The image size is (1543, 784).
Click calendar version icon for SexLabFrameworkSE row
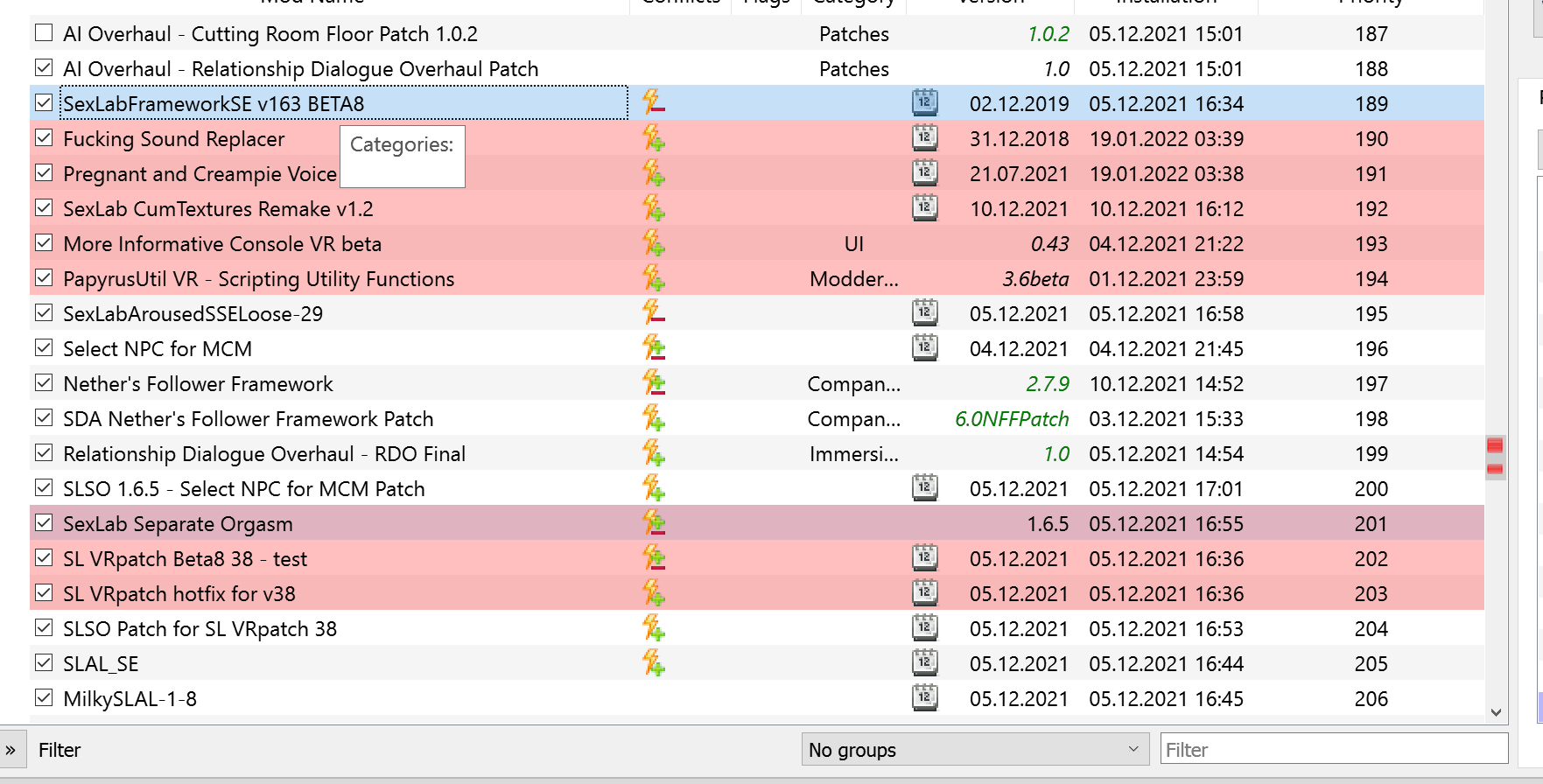[x=924, y=102]
